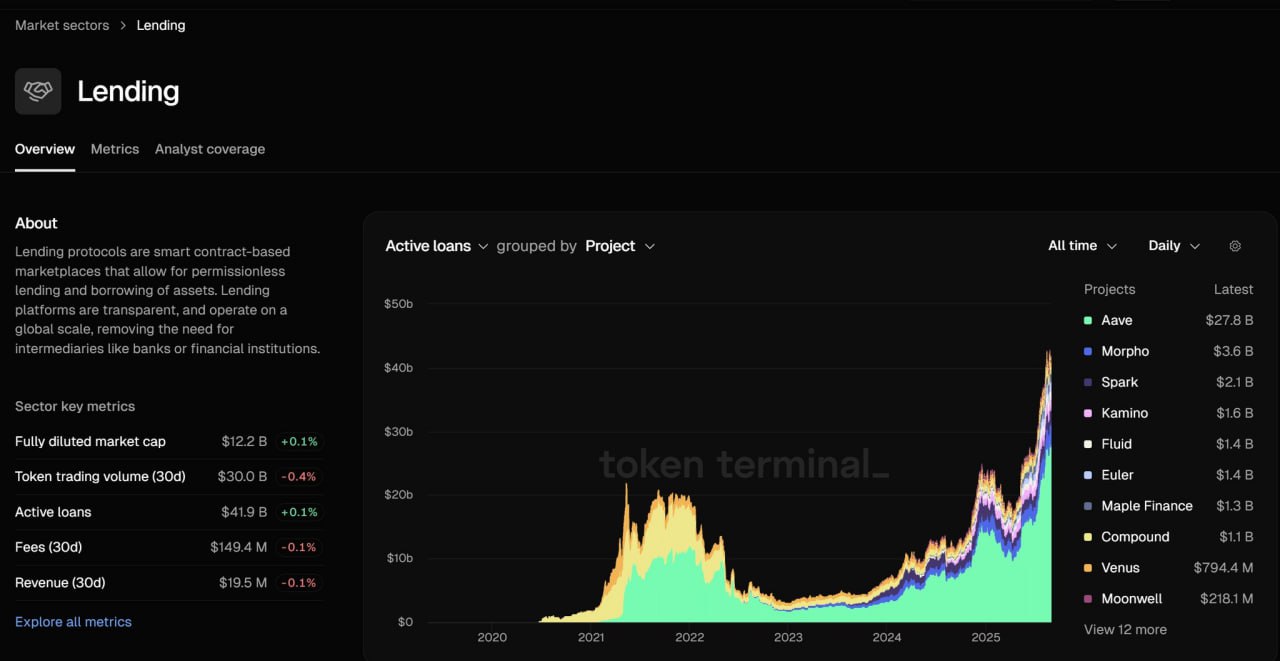
Task: Open the All time range dropdown
Action: pyautogui.click(x=1083, y=246)
